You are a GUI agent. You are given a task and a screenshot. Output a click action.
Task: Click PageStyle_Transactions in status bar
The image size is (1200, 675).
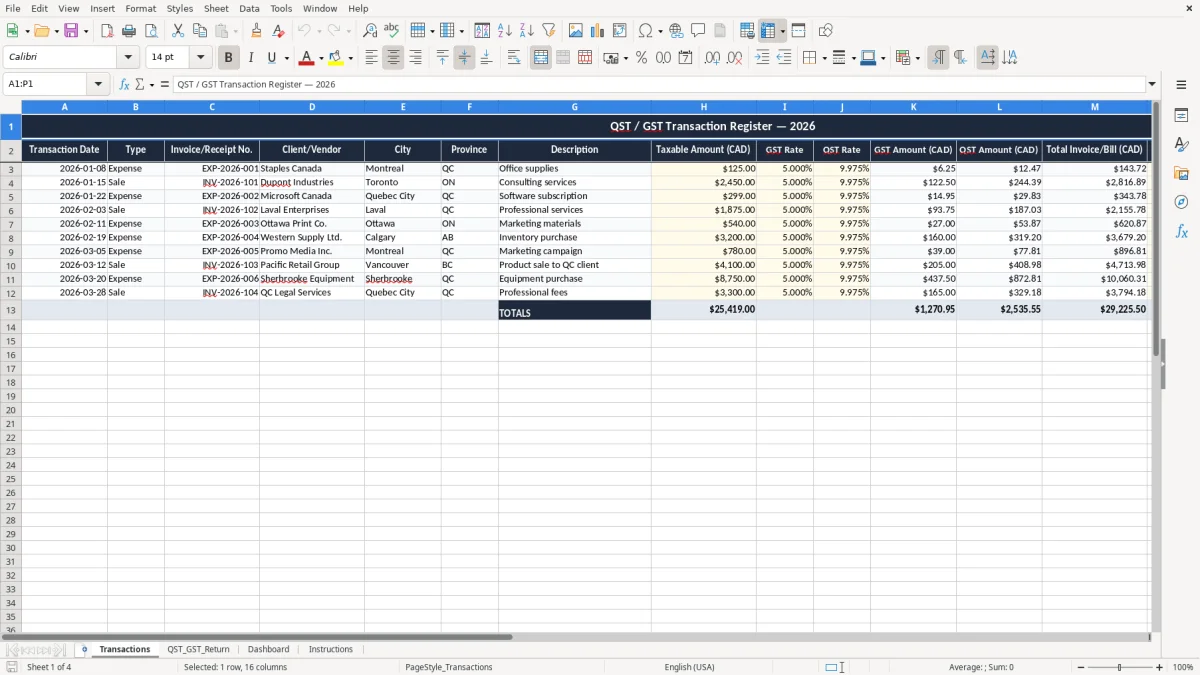(449, 667)
